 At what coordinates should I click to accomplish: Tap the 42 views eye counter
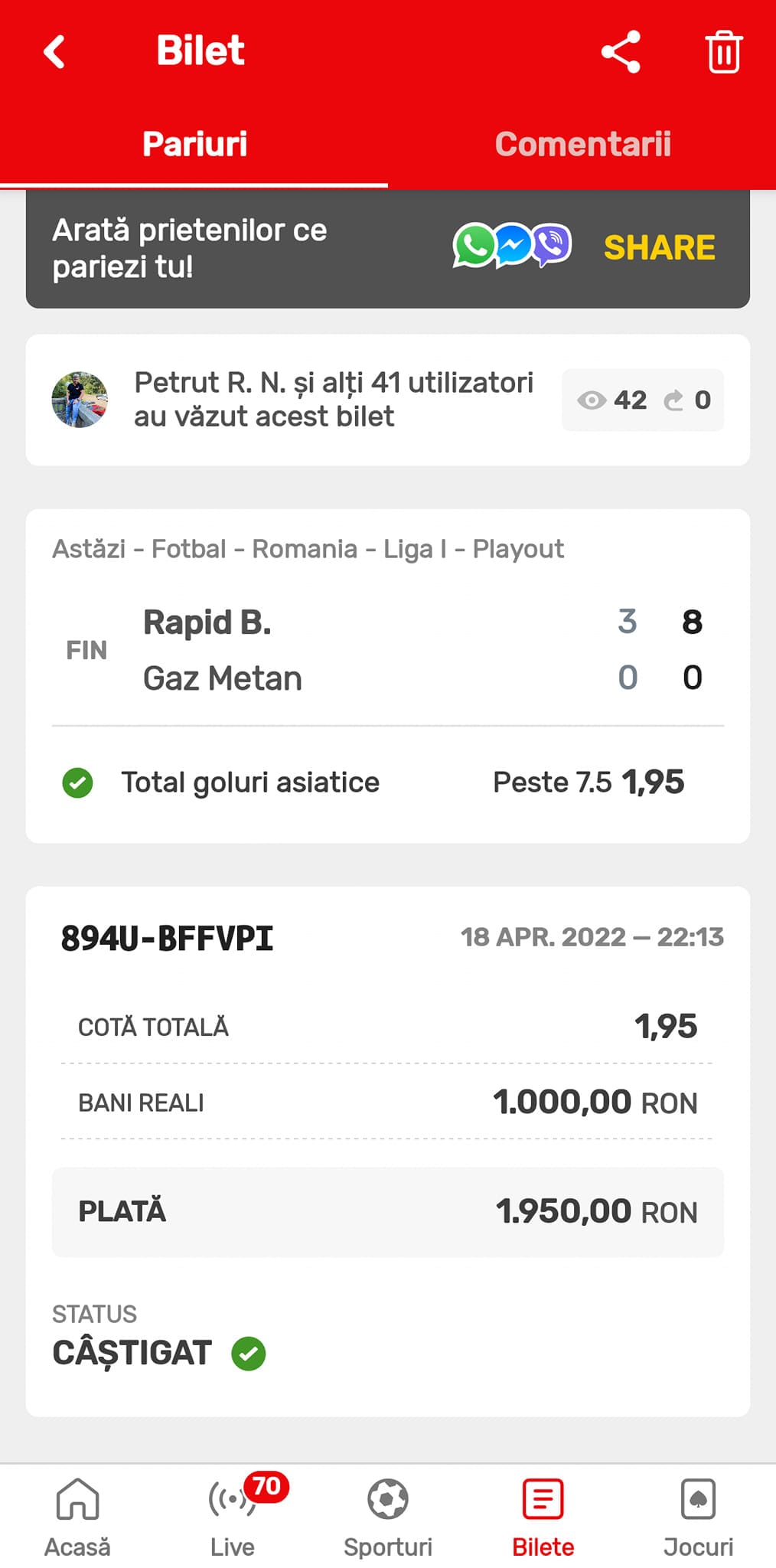612,400
